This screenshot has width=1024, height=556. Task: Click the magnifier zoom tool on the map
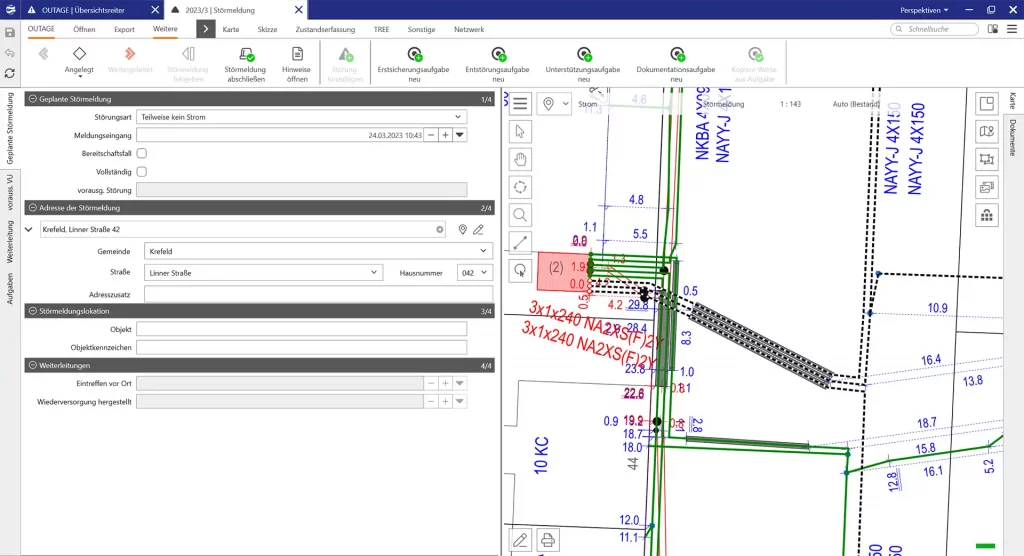click(520, 214)
